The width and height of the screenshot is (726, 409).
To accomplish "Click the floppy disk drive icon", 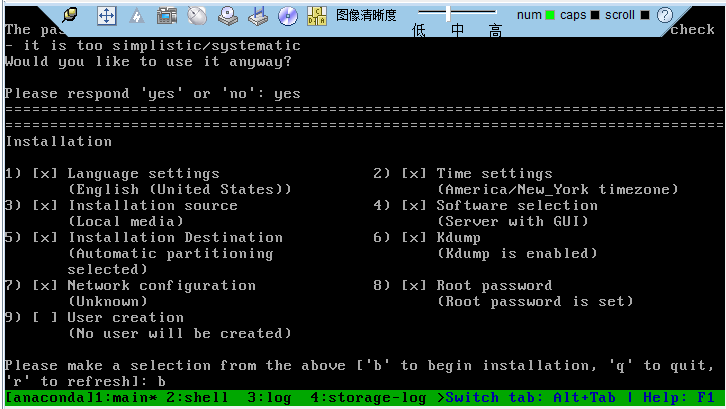I will coord(258,15).
